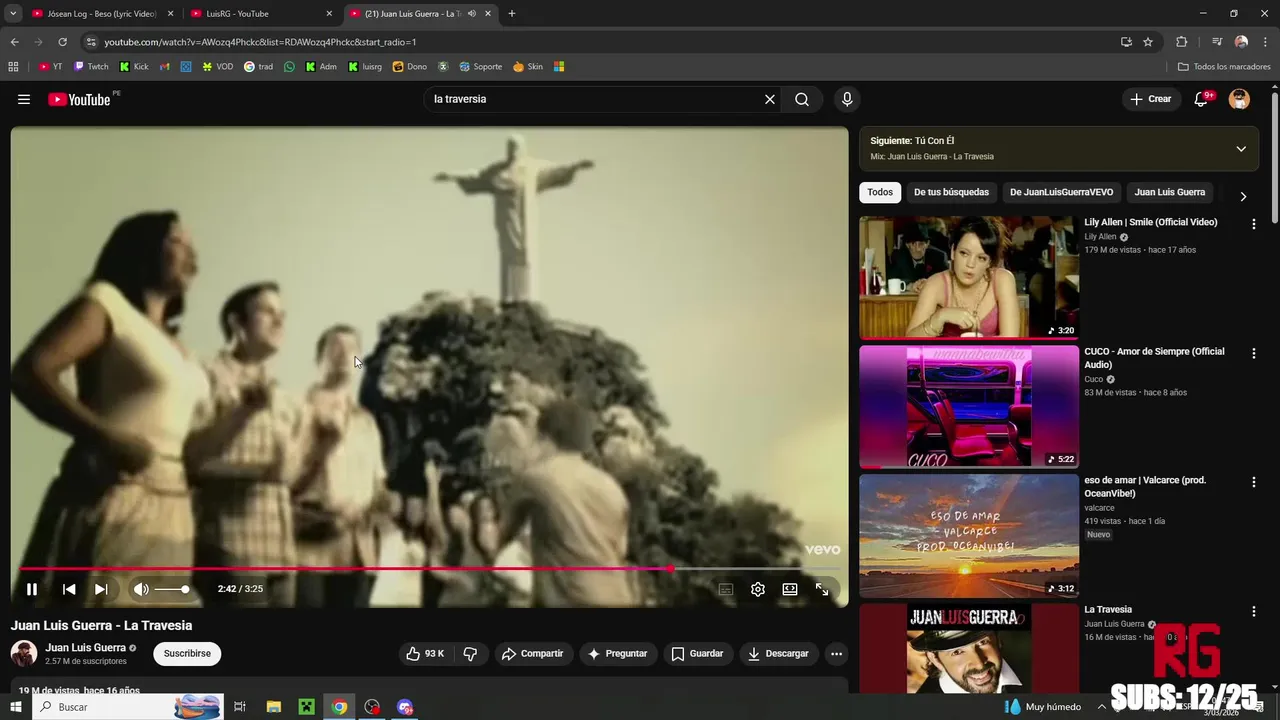This screenshot has height=720, width=1280.
Task: Dislike the video with thumbs down
Action: pyautogui.click(x=470, y=654)
